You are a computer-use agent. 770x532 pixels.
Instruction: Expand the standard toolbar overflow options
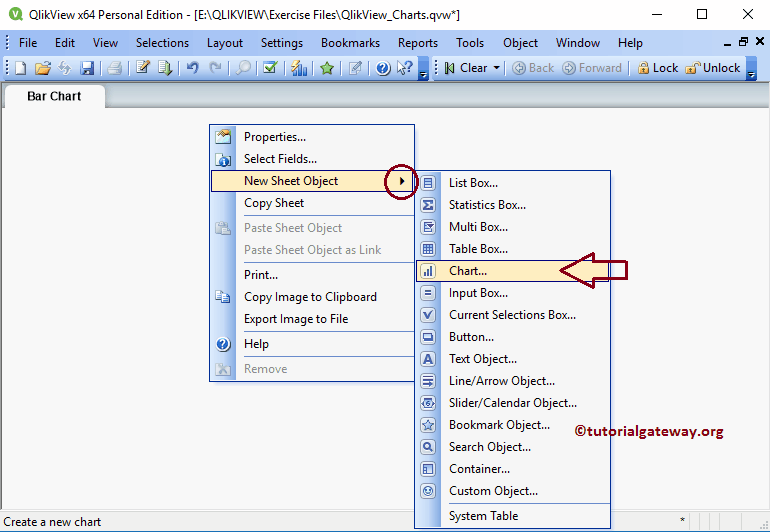click(x=423, y=68)
